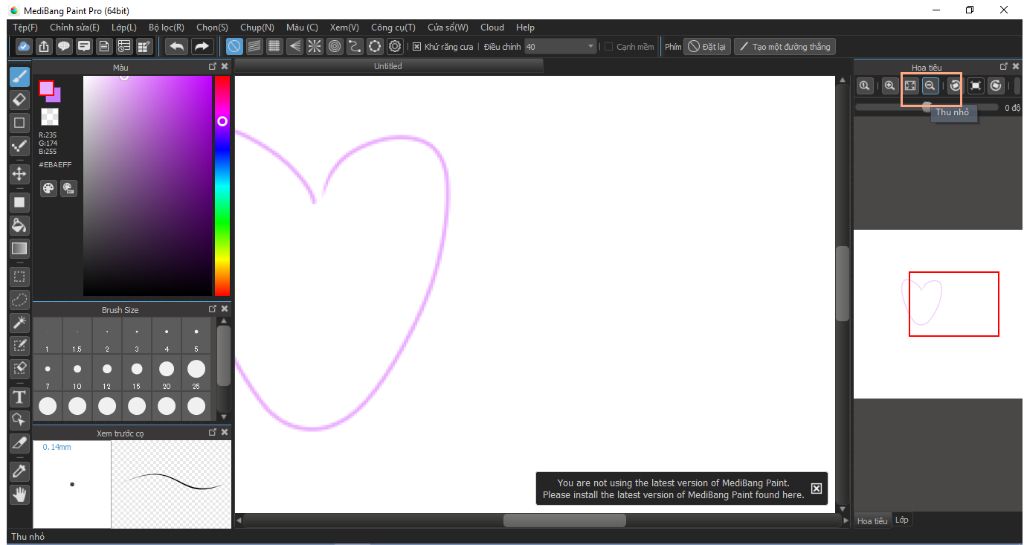The image size is (1024, 545).
Task: Select the Eraser tool in the left toolbar
Action: point(19,100)
